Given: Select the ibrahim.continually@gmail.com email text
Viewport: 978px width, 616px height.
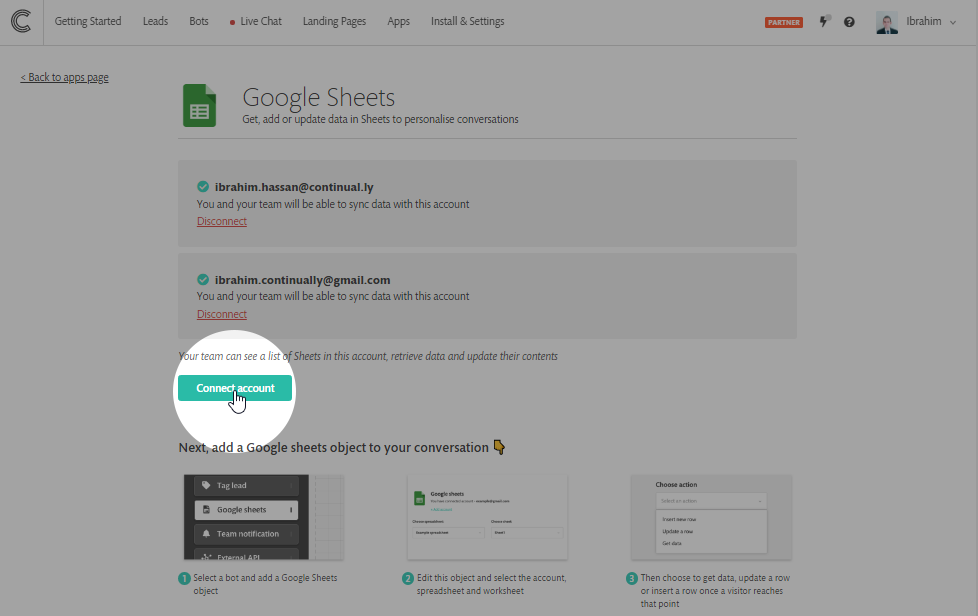Looking at the screenshot, I should click(x=303, y=280).
